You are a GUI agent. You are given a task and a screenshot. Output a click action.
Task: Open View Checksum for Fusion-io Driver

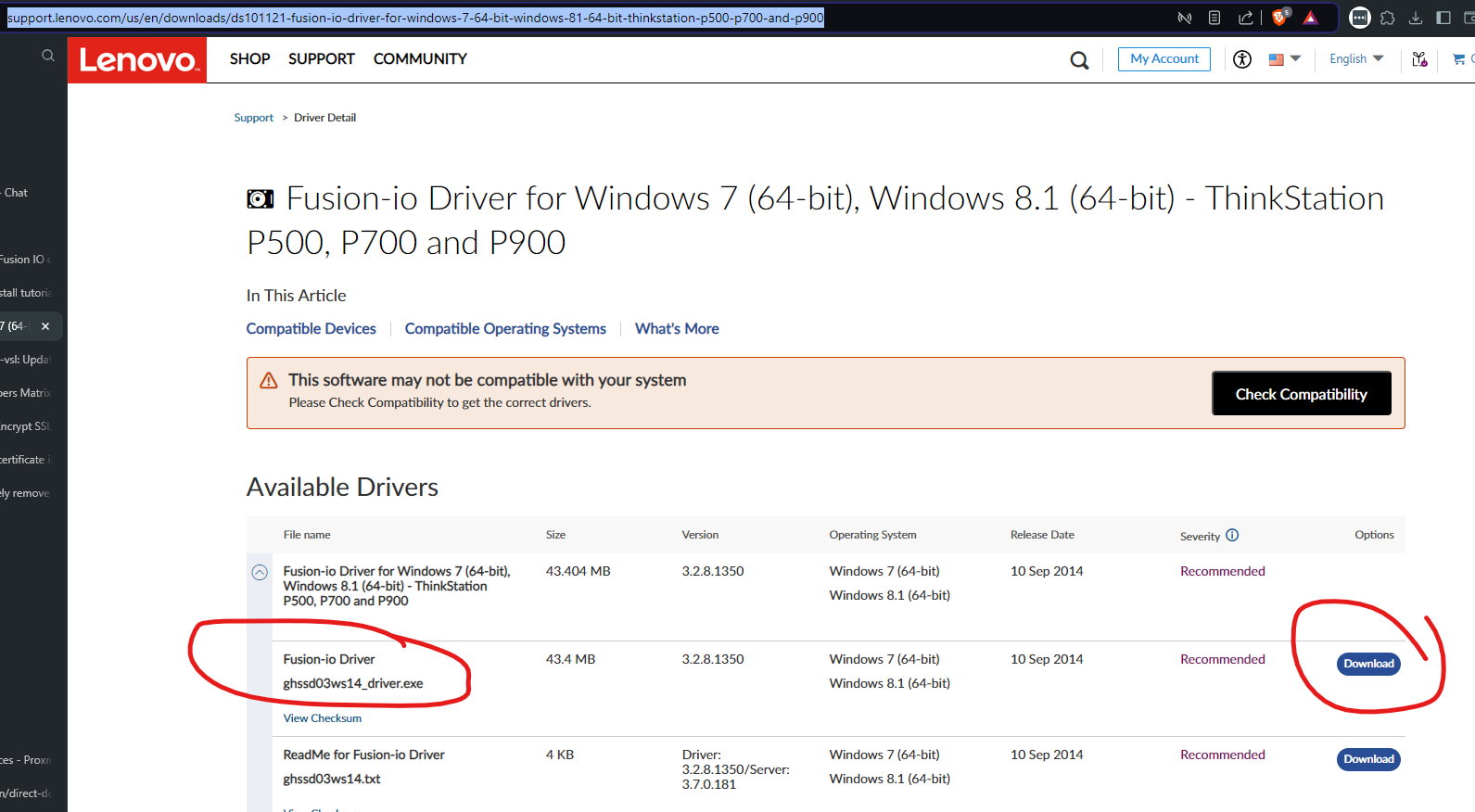pos(323,718)
